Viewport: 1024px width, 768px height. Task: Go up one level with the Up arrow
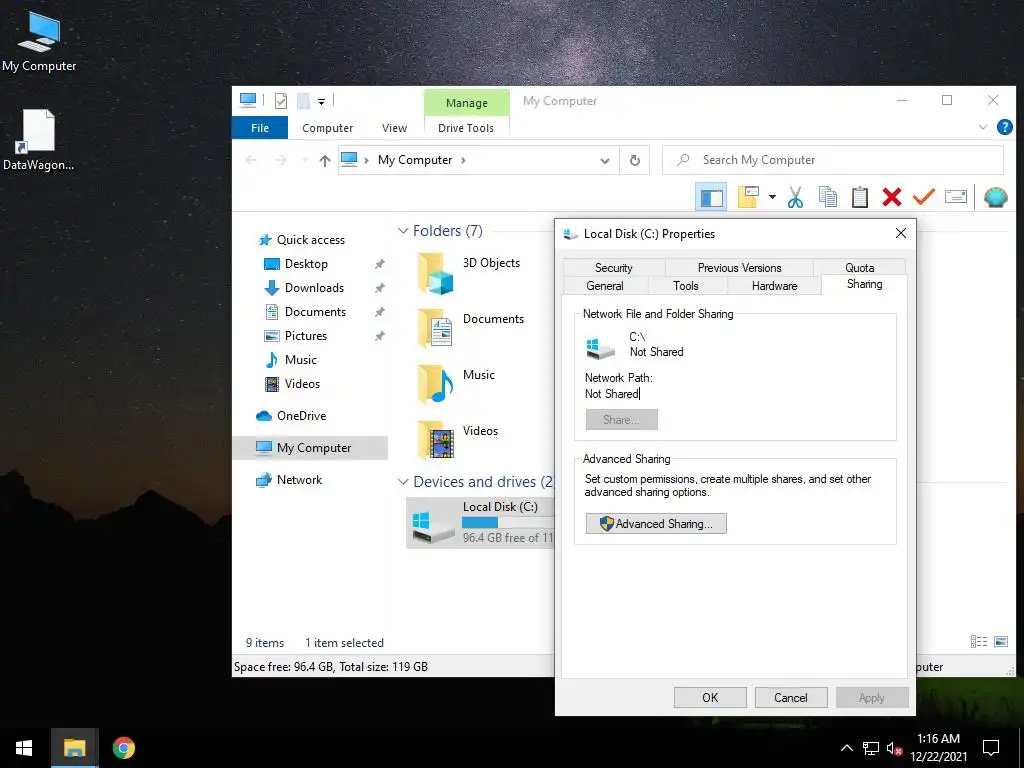[325, 161]
